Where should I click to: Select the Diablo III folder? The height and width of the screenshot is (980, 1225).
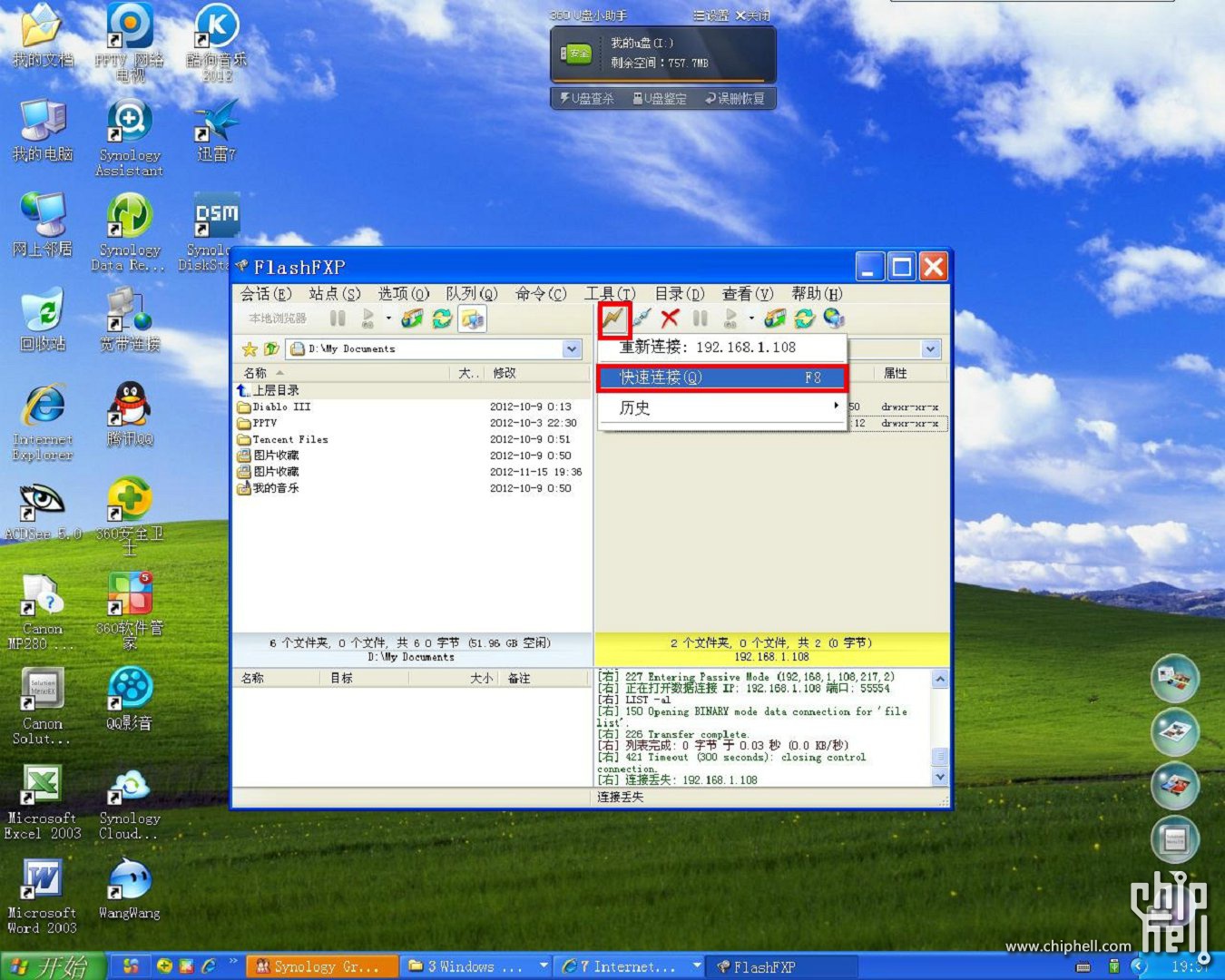pos(411,407)
